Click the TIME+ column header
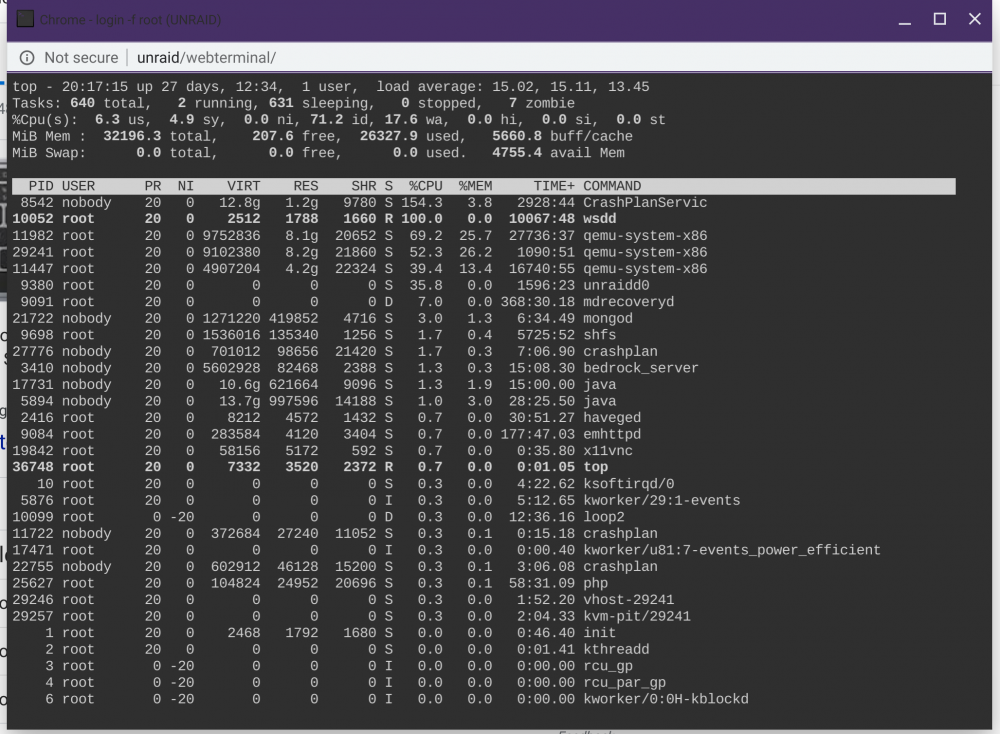The image size is (1000, 734). (x=554, y=186)
